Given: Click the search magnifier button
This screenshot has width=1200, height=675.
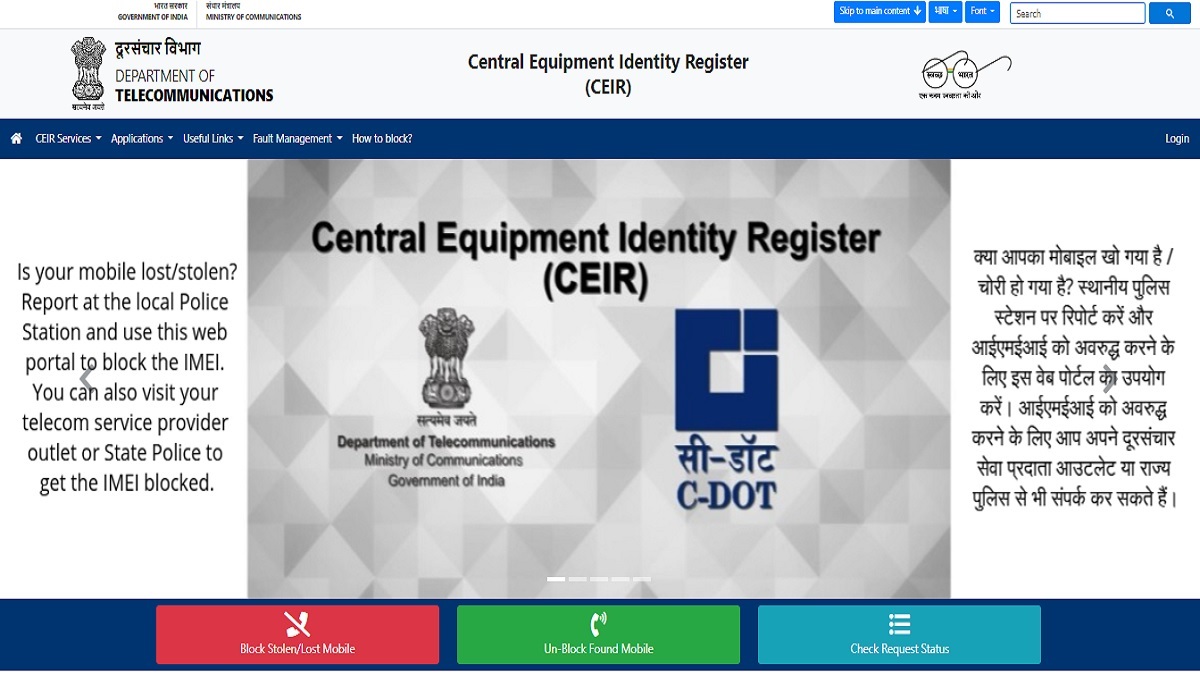Looking at the screenshot, I should tap(1169, 13).
